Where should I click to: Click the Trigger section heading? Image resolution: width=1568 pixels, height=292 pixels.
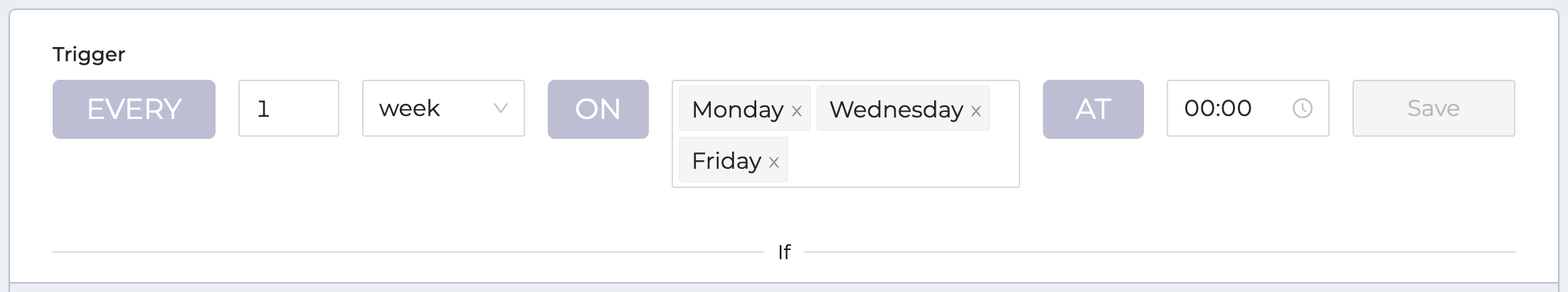tap(89, 54)
